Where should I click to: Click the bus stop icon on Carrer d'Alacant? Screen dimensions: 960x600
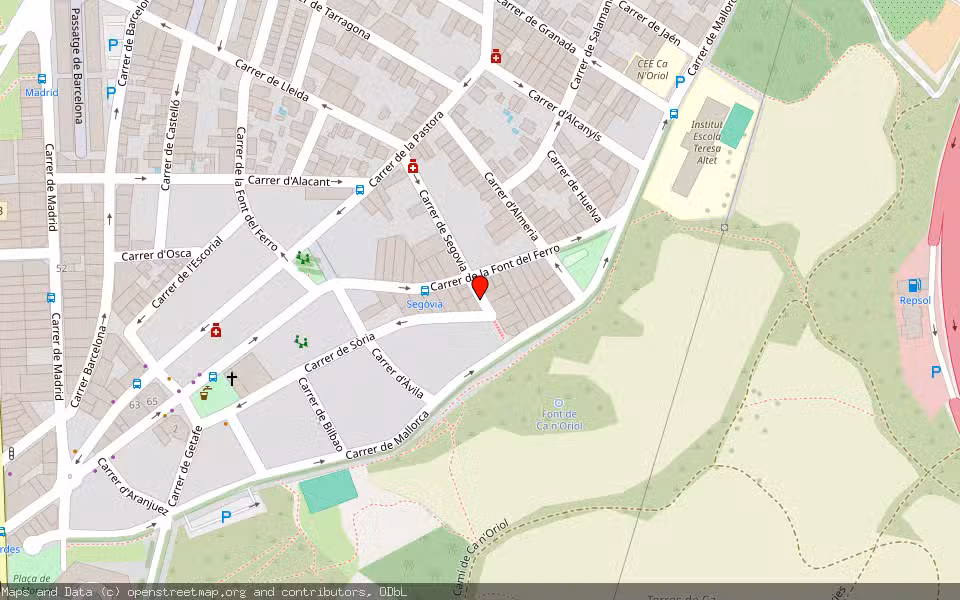pos(358,188)
